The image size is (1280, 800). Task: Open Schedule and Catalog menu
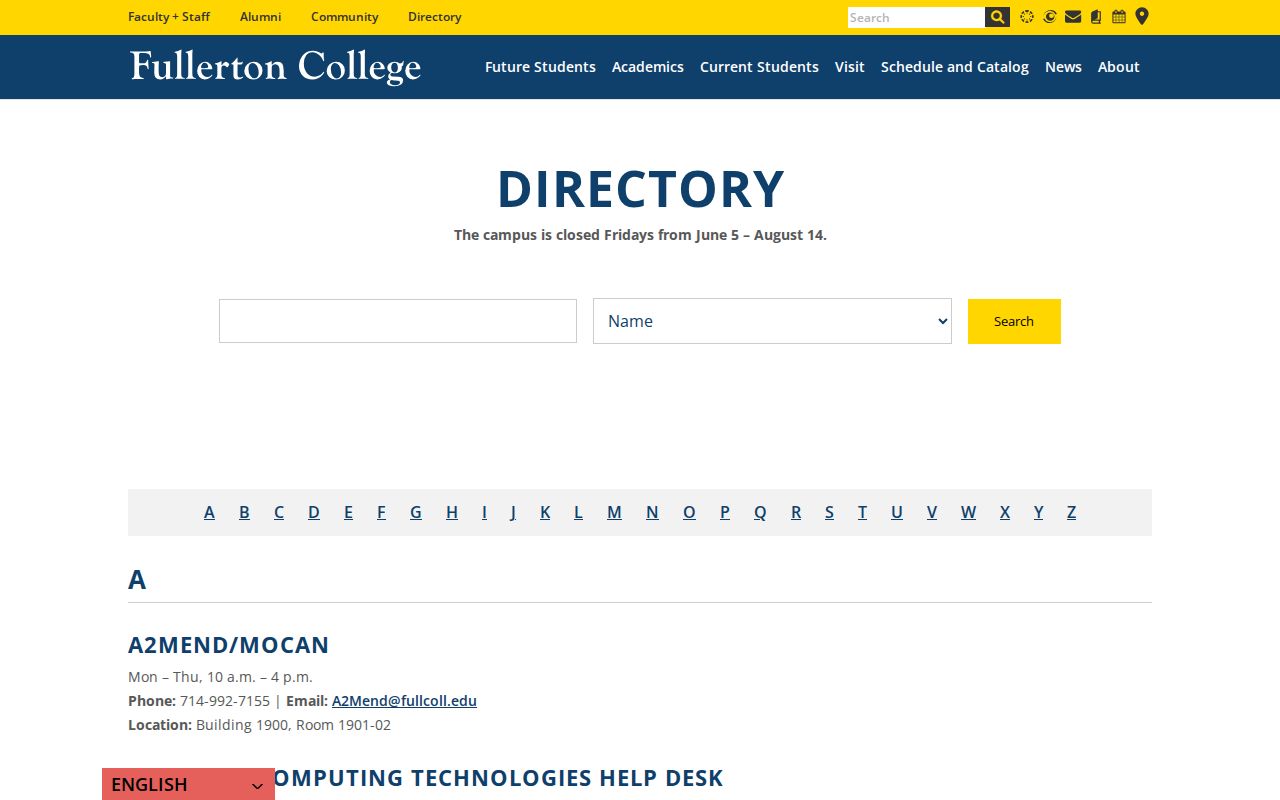(955, 67)
